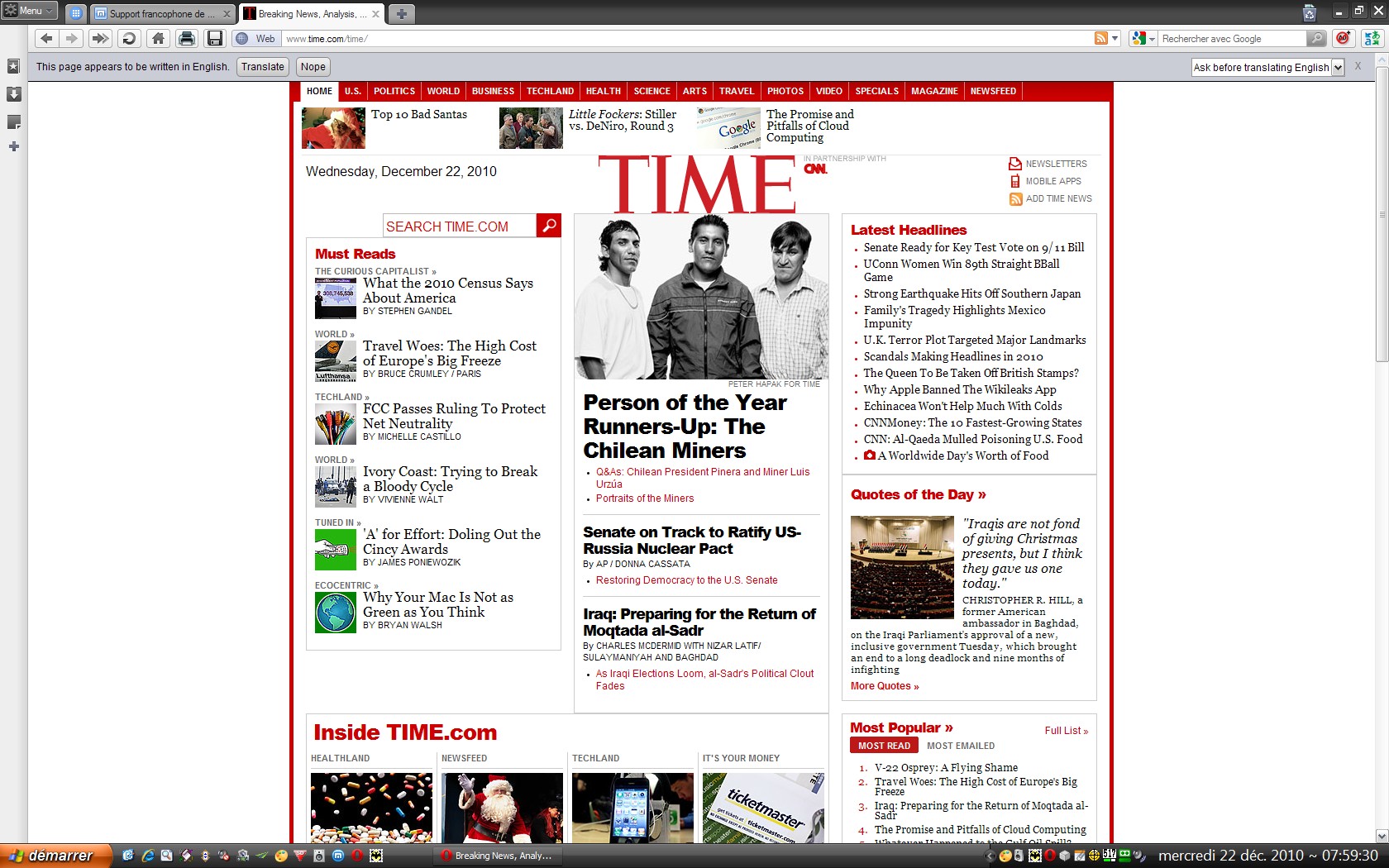Click the Ticketmaster thumbnail under It's Your Money
Image resolution: width=1389 pixels, height=868 pixels.
pos(763,808)
